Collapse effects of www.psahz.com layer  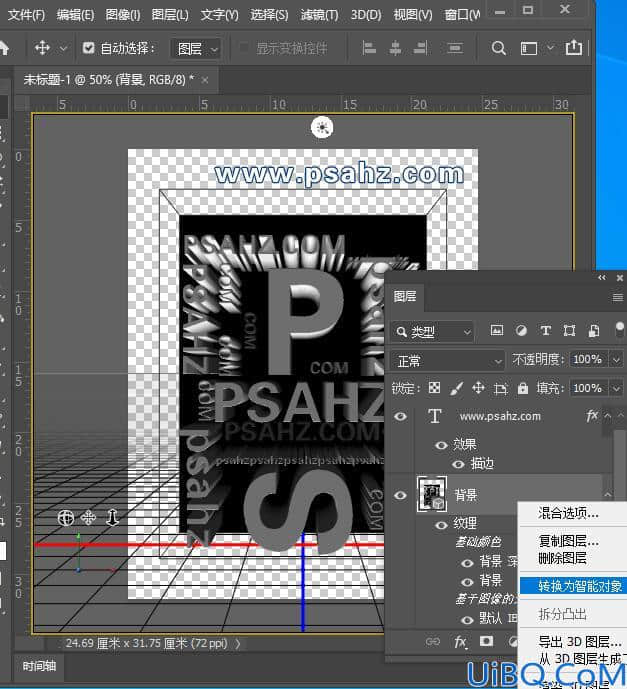(x=608, y=415)
